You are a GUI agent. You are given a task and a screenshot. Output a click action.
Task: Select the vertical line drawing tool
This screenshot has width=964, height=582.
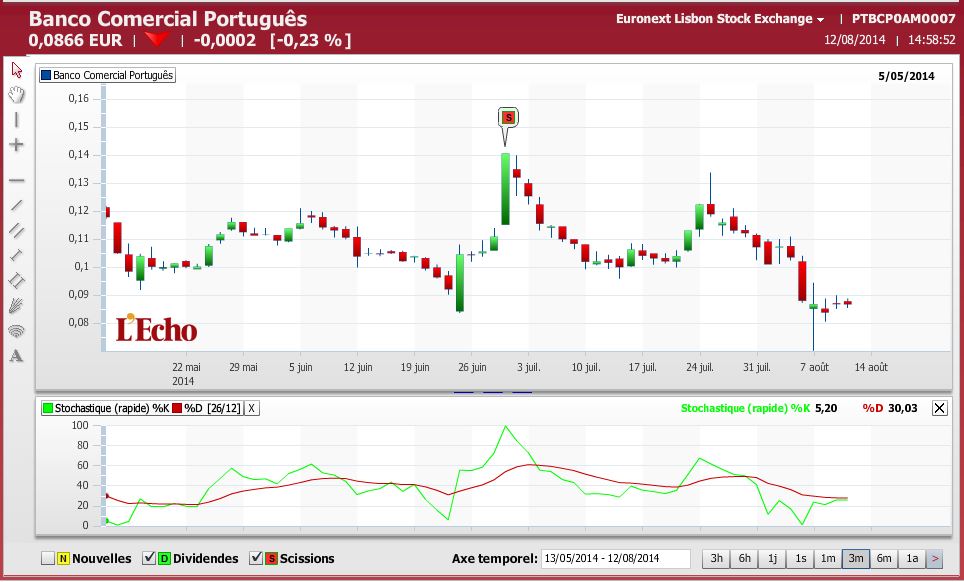(17, 120)
